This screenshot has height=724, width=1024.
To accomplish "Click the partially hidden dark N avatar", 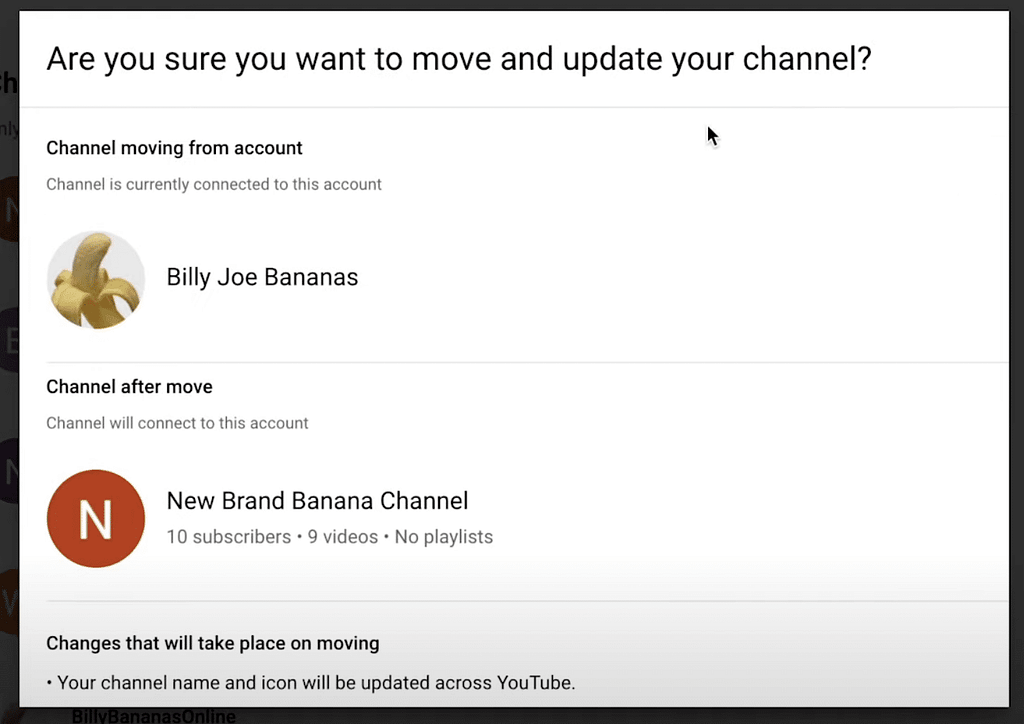I will [9, 470].
